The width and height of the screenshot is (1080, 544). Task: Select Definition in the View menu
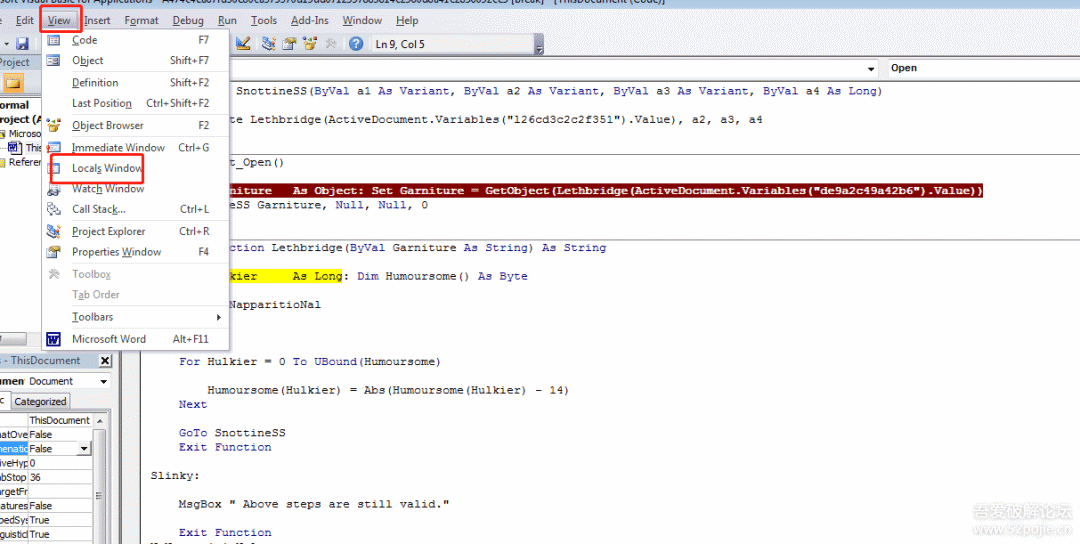[x=136, y=83]
